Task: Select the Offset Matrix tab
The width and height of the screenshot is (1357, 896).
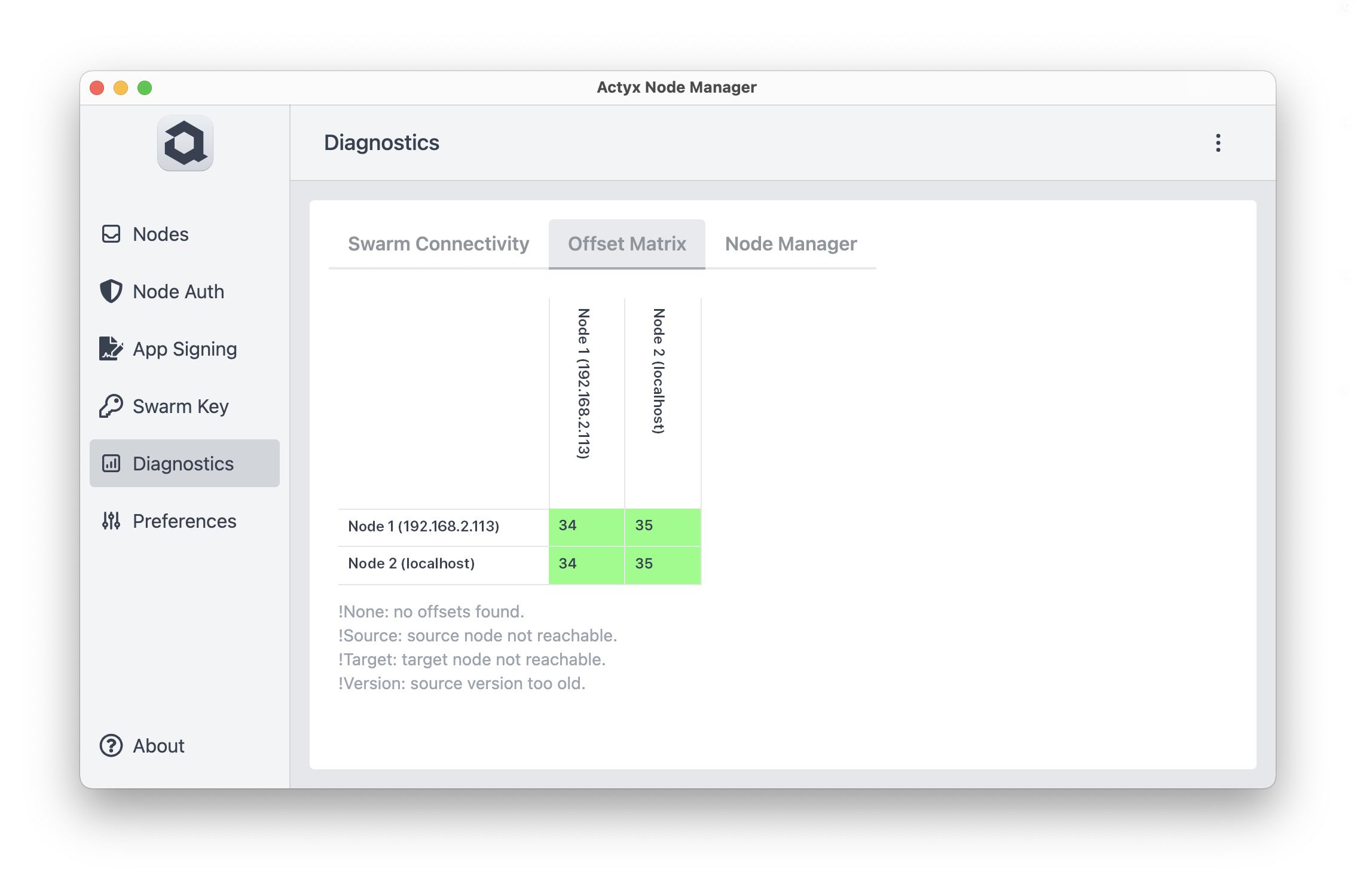Action: pyautogui.click(x=626, y=244)
